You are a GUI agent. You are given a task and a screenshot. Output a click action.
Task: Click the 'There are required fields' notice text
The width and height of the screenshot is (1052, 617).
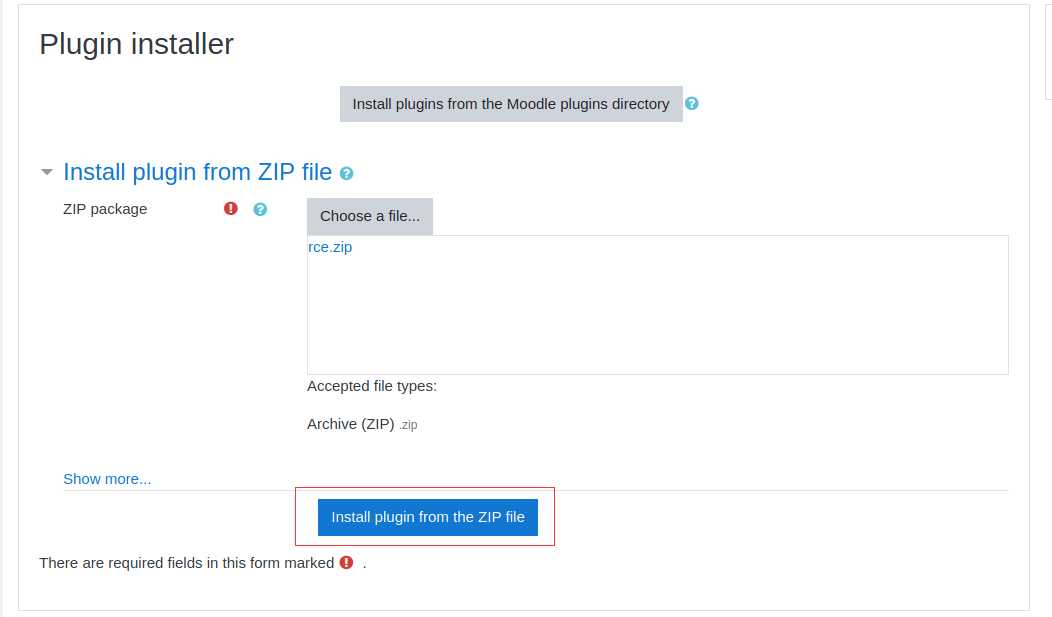tap(187, 563)
